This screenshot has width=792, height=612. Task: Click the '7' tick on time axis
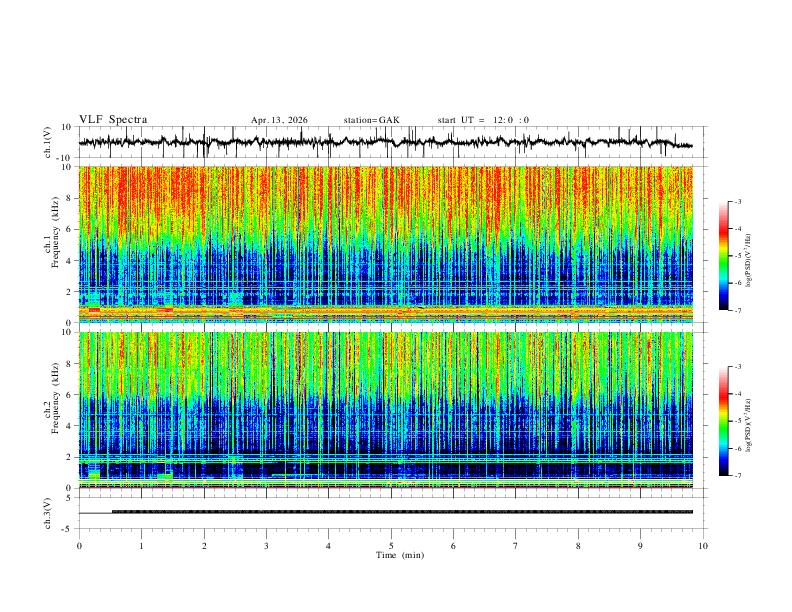click(x=516, y=546)
